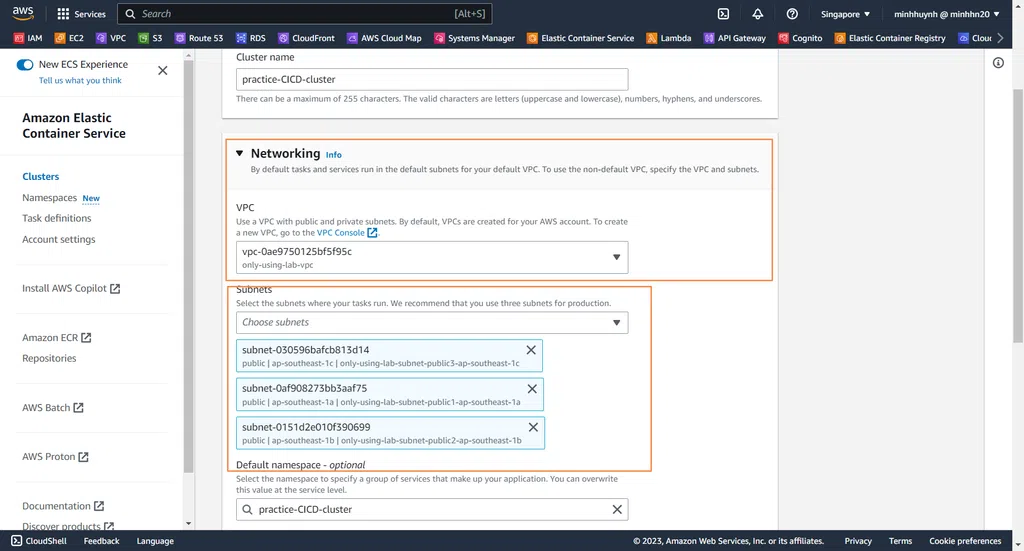Show more favorites with right chevron
The height and width of the screenshot is (551, 1024).
click(x=1000, y=38)
